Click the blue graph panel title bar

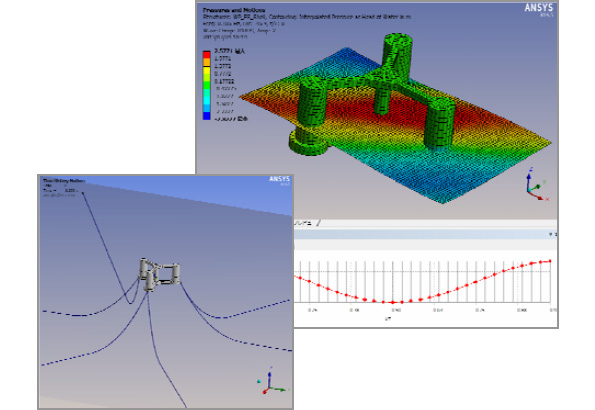pos(425,235)
